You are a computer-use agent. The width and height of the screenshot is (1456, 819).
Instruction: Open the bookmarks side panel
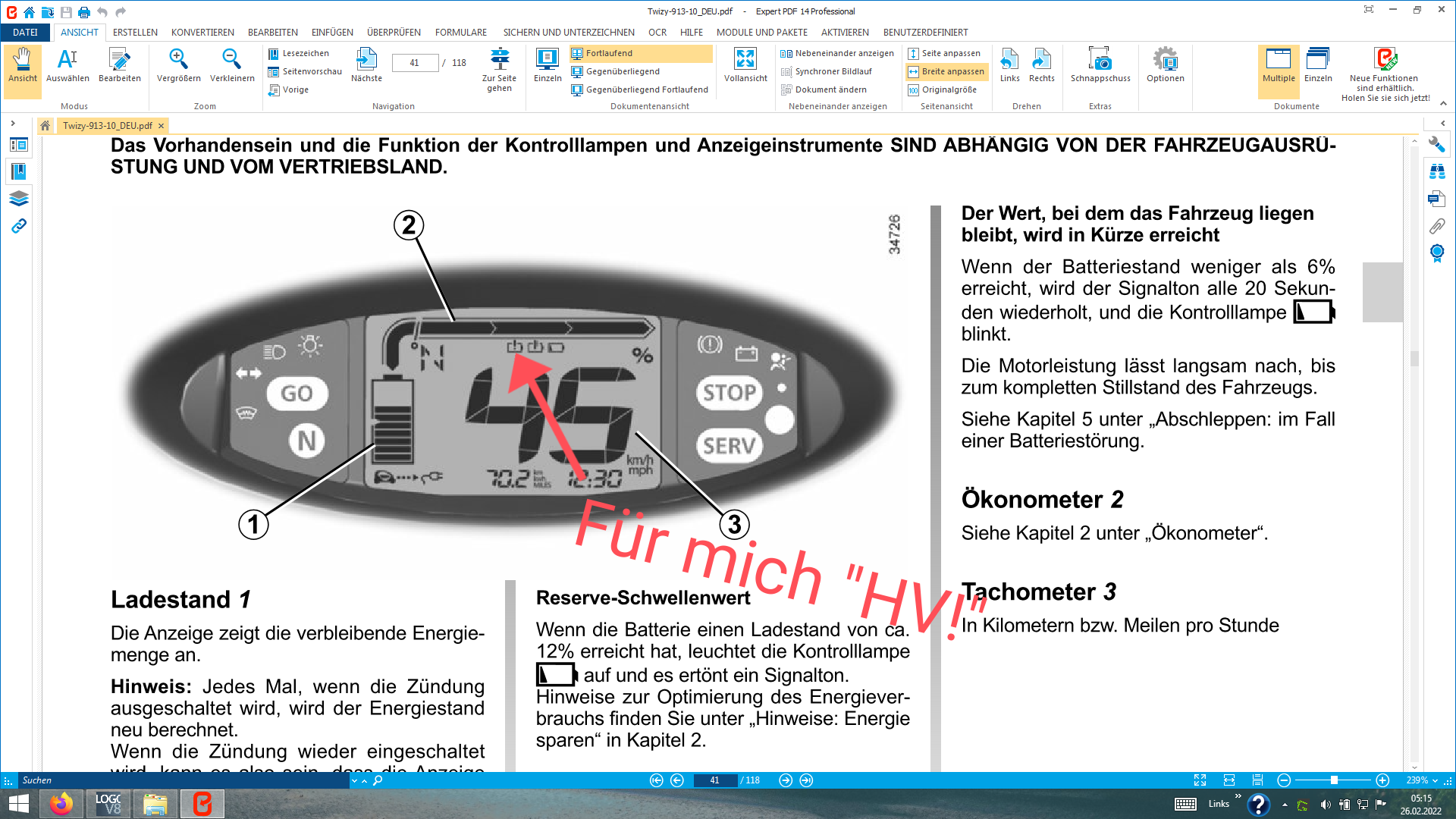pos(19,171)
